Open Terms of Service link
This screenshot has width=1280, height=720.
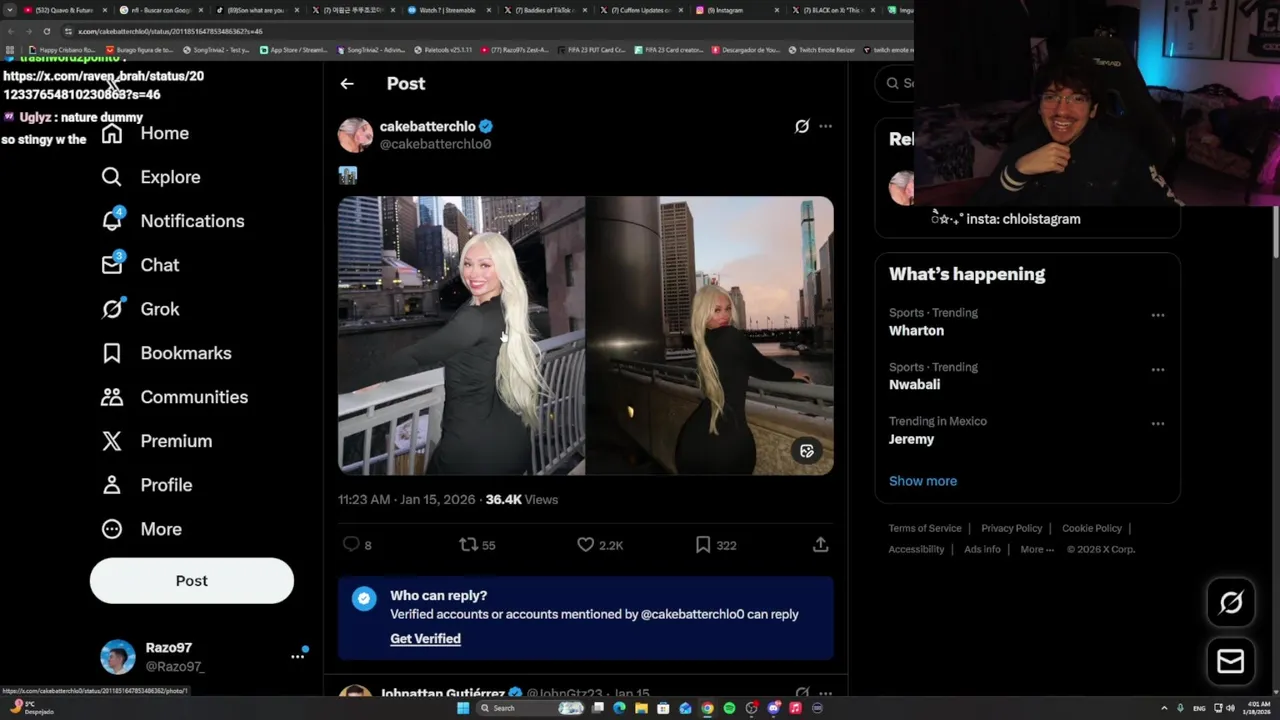pos(925,528)
